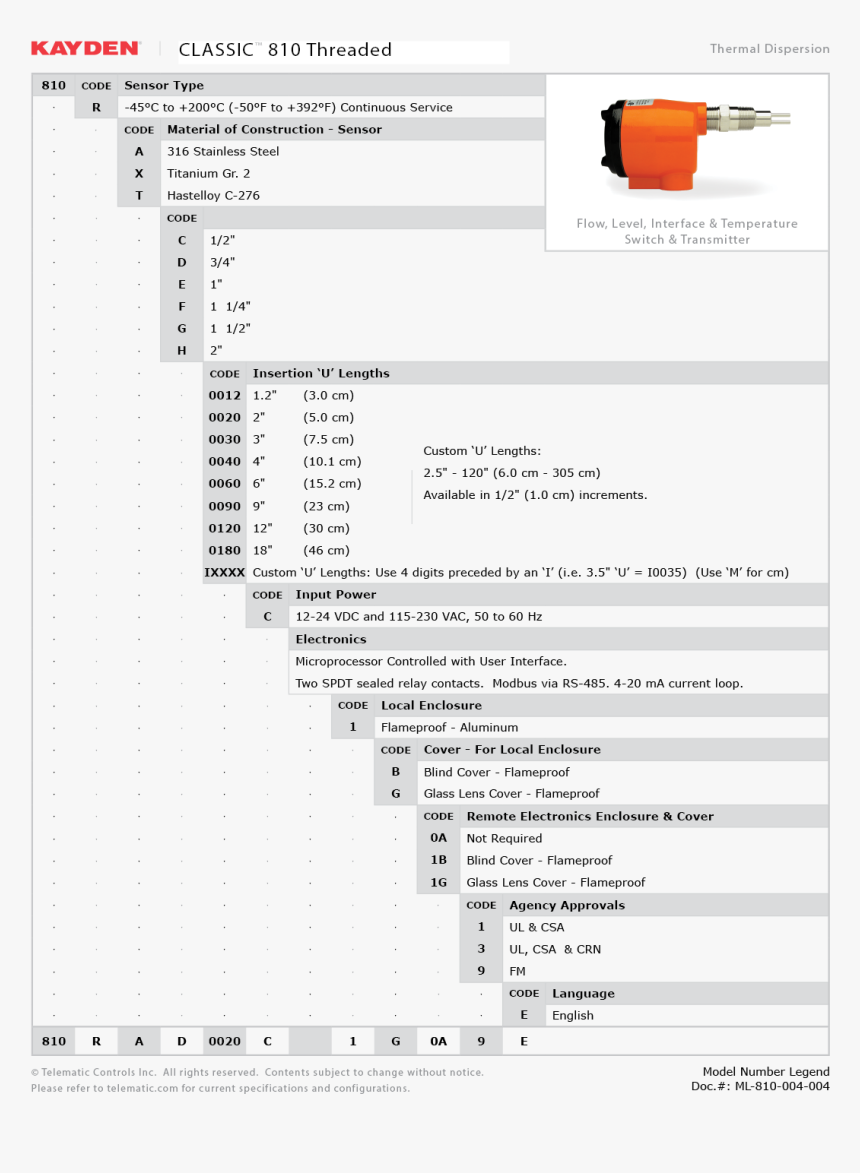This screenshot has width=860, height=1173.
Task: Click remote enclosure code 1G
Action: [438, 883]
